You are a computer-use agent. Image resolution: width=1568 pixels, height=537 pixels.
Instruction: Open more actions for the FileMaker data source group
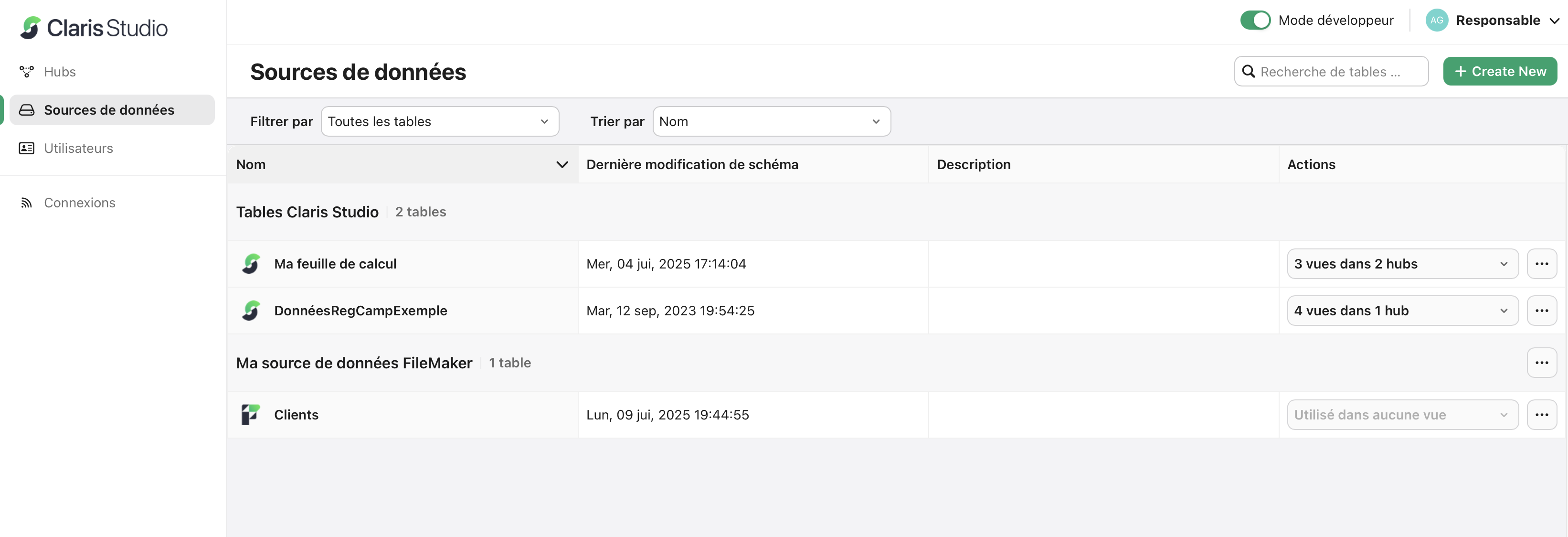[x=1541, y=363]
